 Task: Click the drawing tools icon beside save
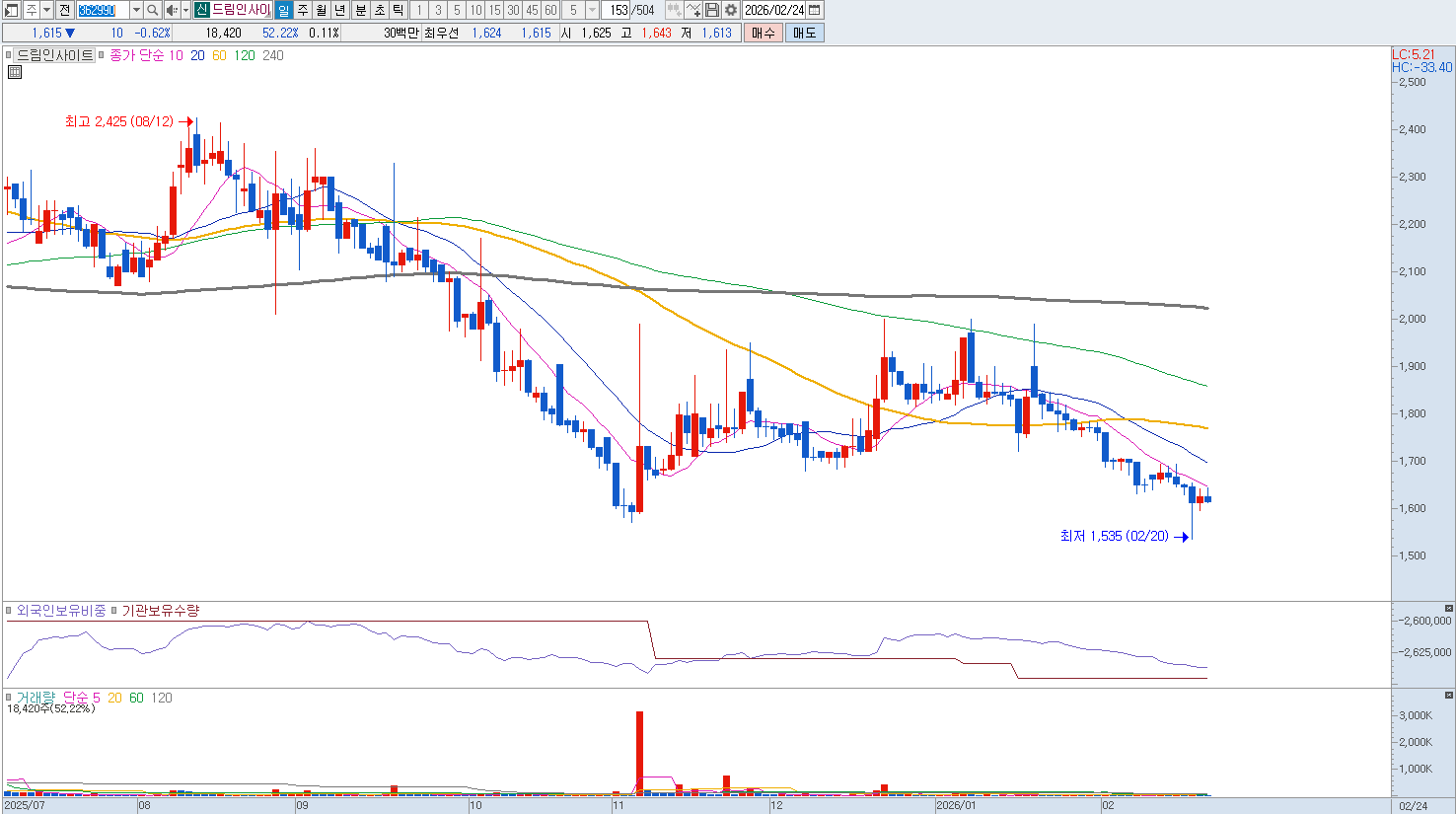pos(693,10)
